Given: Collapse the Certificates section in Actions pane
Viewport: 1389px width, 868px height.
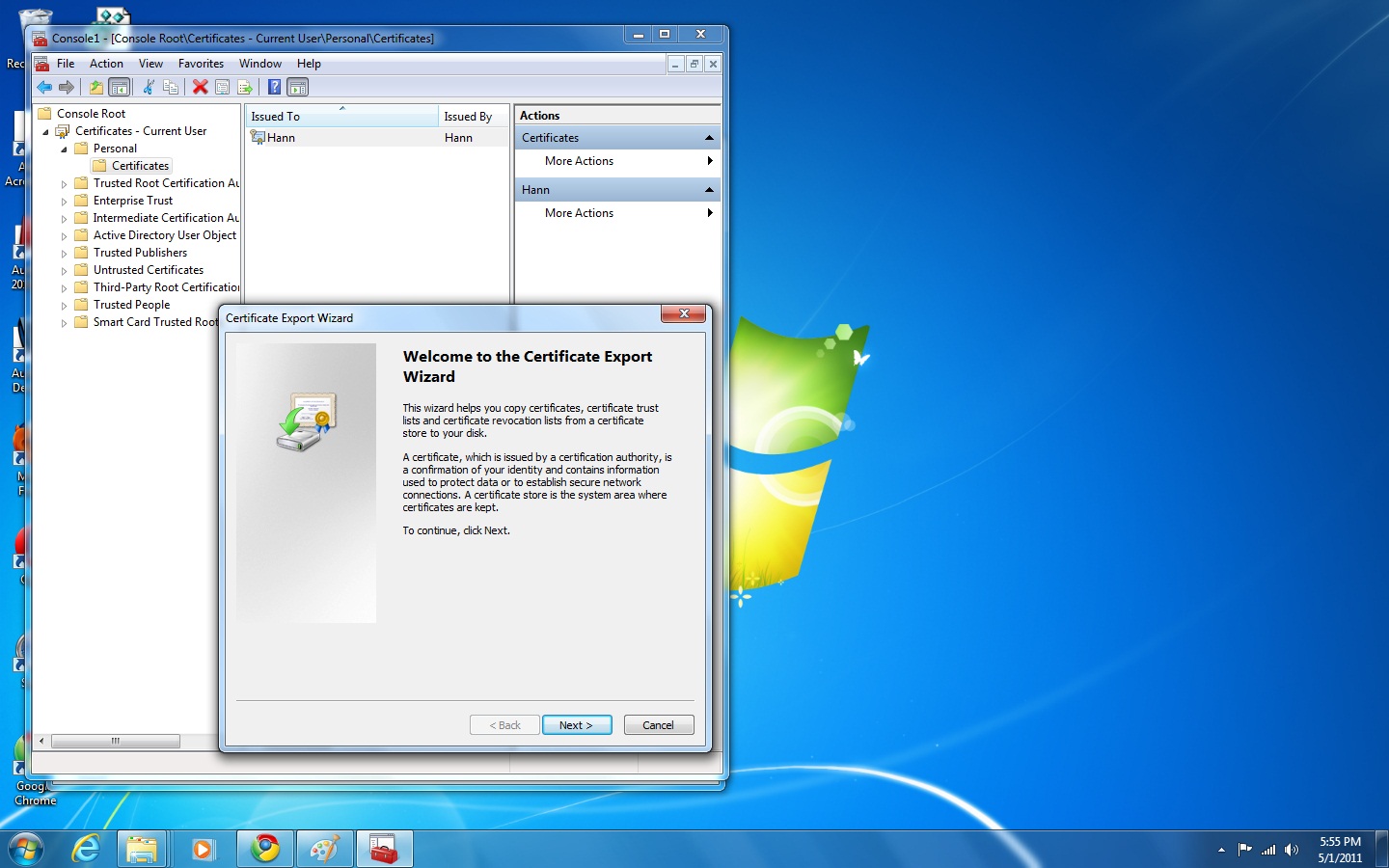Looking at the screenshot, I should [709, 138].
